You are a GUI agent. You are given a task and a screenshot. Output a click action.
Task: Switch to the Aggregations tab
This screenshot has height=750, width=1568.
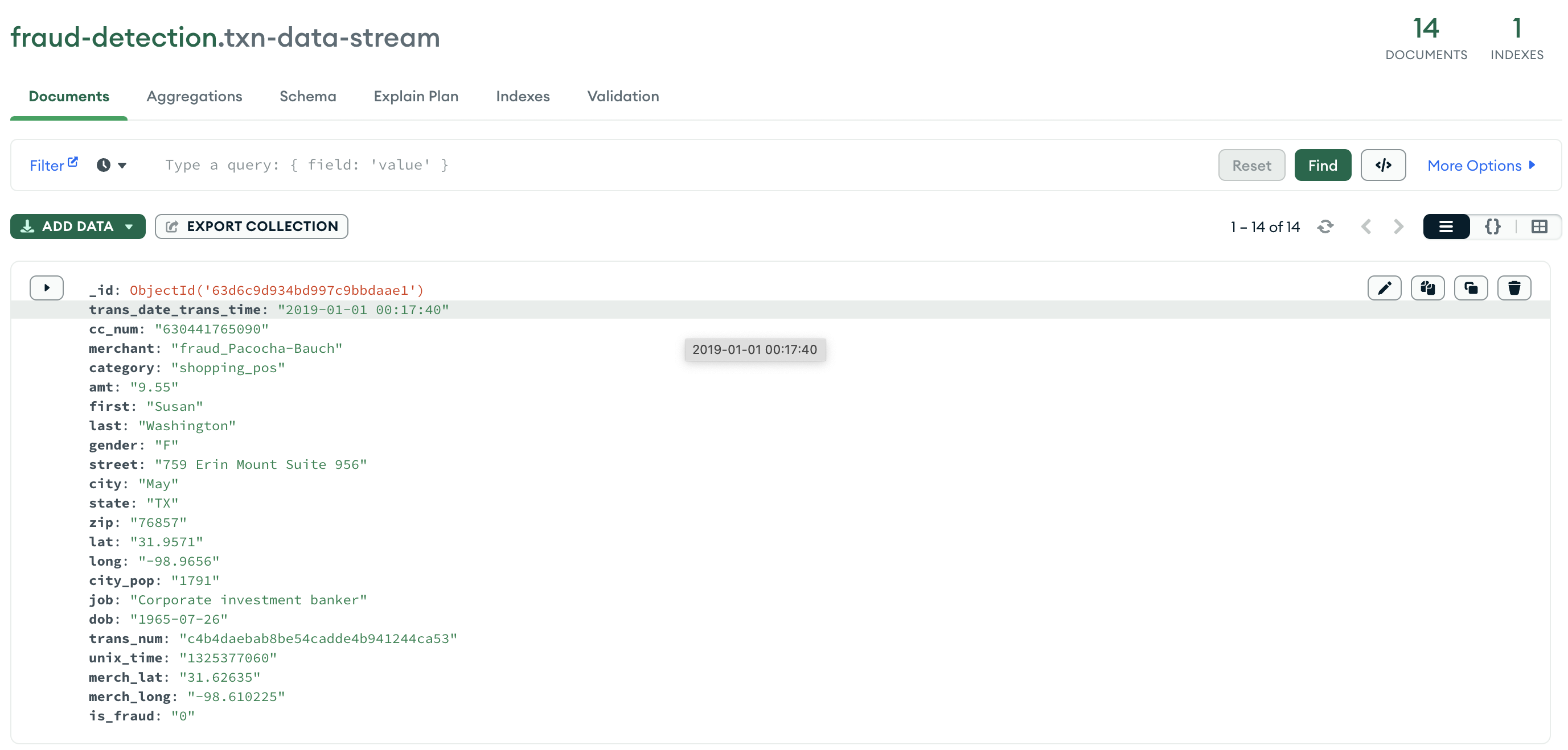(x=194, y=96)
